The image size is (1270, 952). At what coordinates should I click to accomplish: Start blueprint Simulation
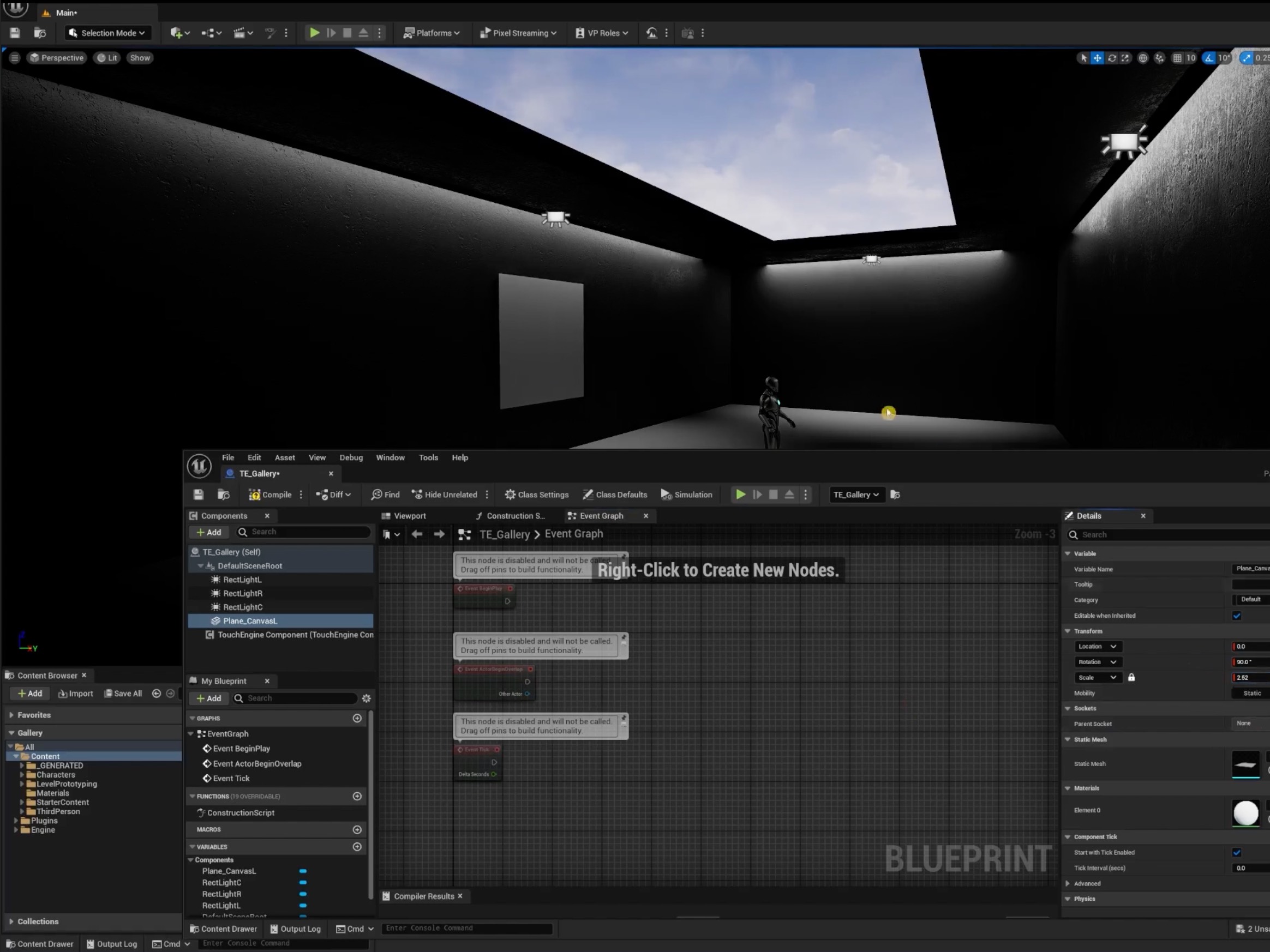(x=686, y=495)
